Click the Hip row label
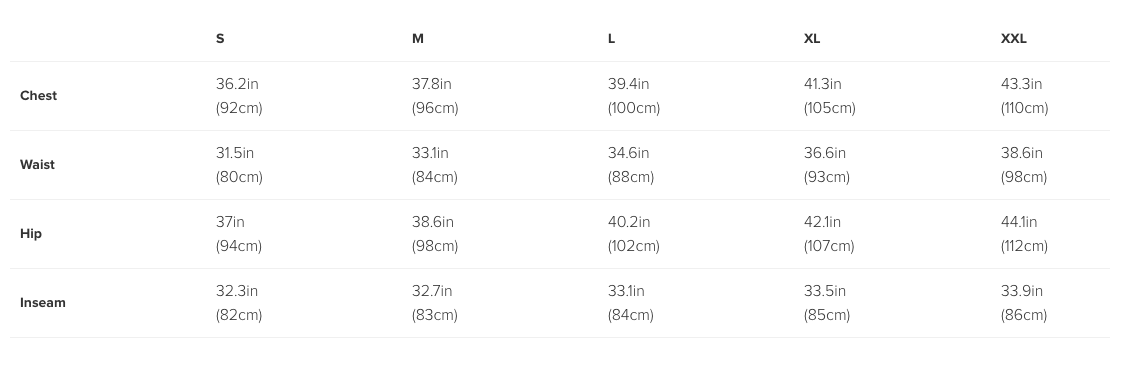The height and width of the screenshot is (368, 1129). click(31, 234)
